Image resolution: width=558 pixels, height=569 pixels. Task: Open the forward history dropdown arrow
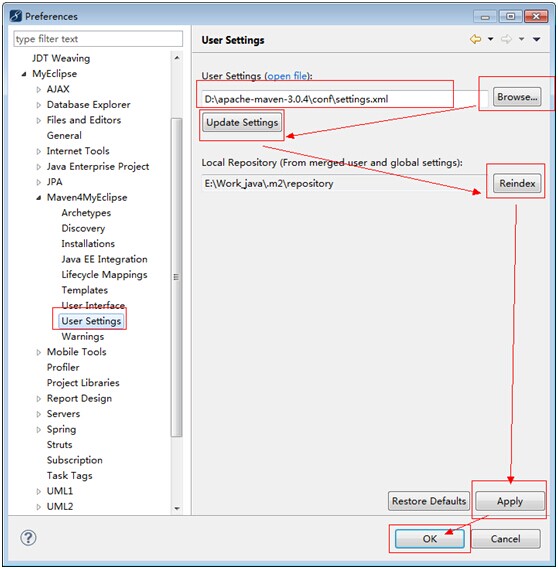tap(521, 39)
